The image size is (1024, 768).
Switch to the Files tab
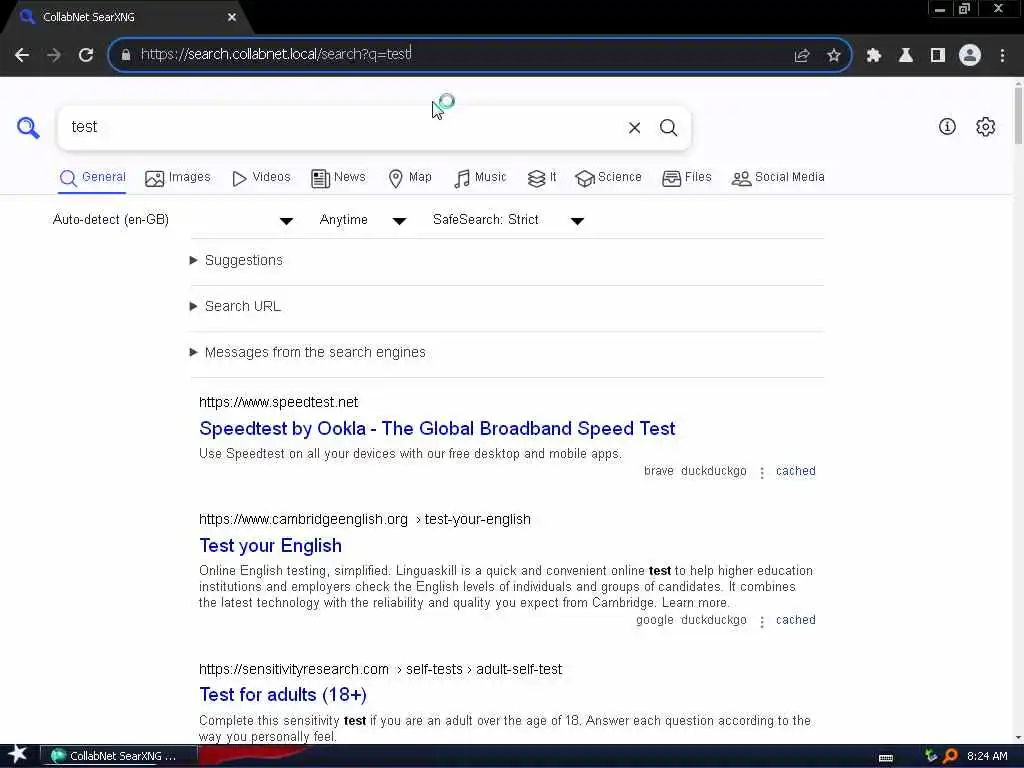coord(686,178)
